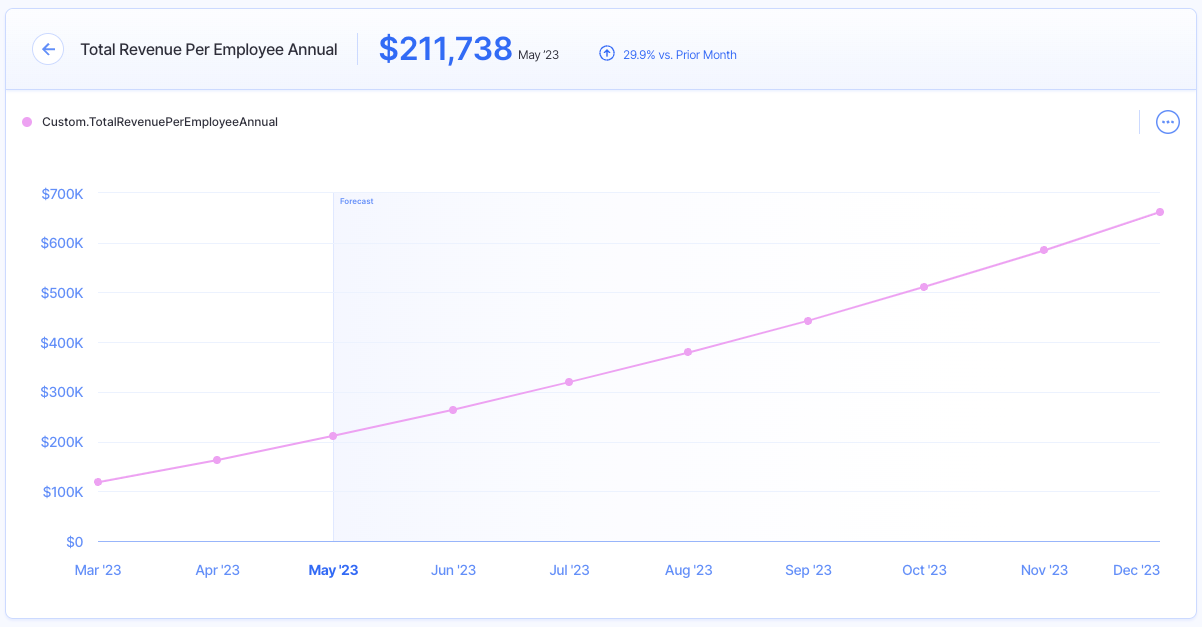Click the back arrow navigation icon
The width and height of the screenshot is (1202, 627).
click(48, 49)
